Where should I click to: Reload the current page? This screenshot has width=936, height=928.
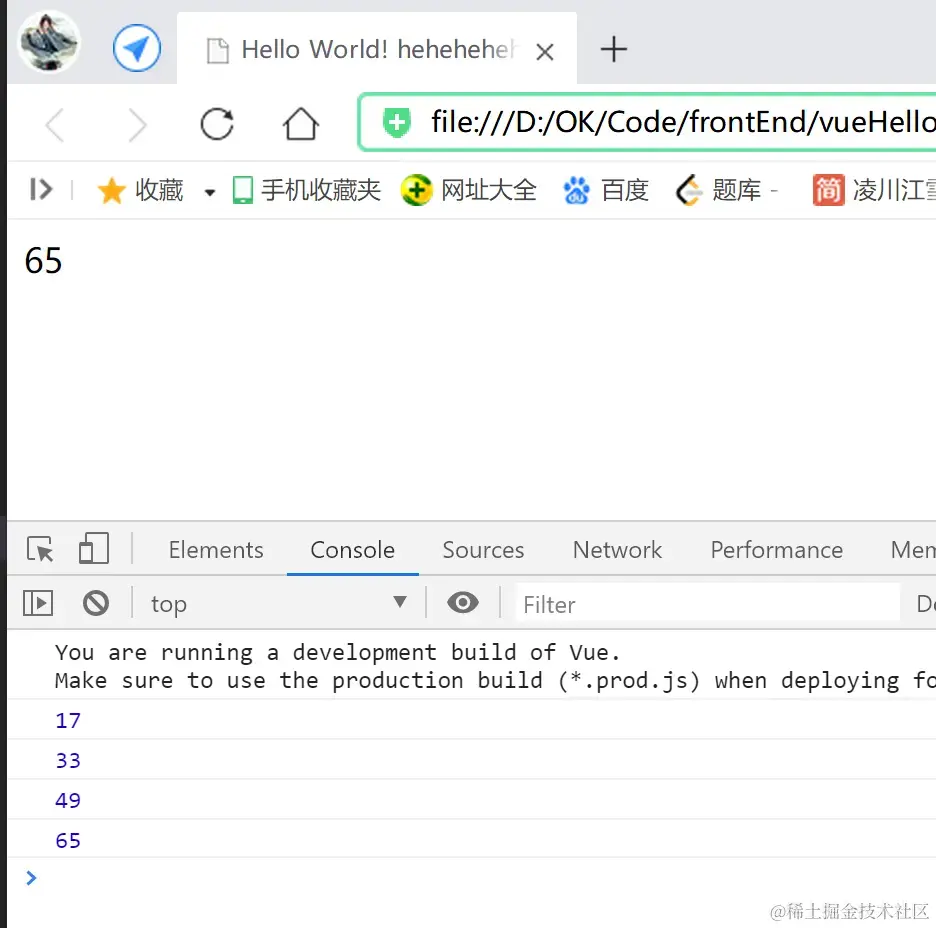(217, 124)
